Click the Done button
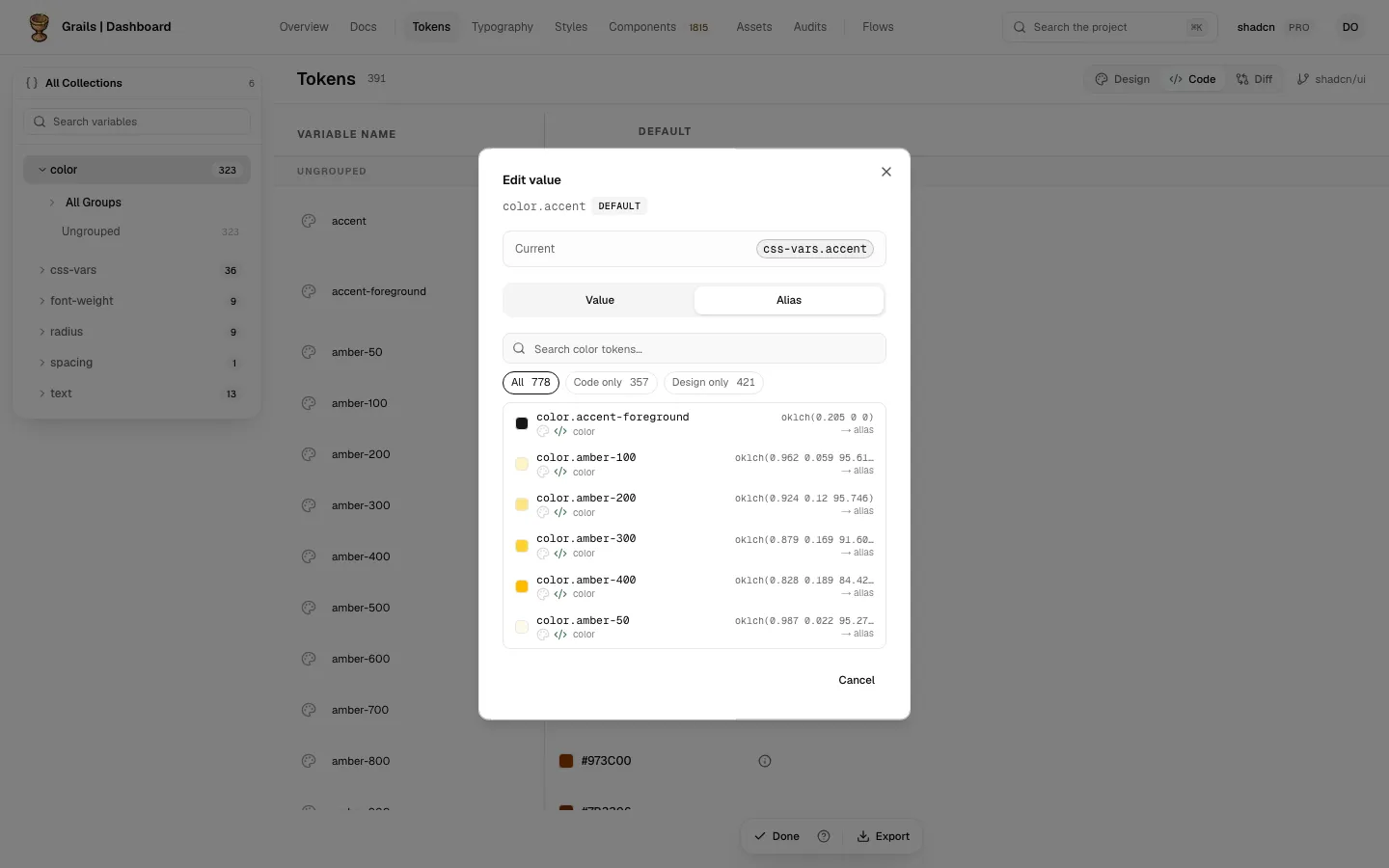Viewport: 1389px width, 868px height. (777, 836)
